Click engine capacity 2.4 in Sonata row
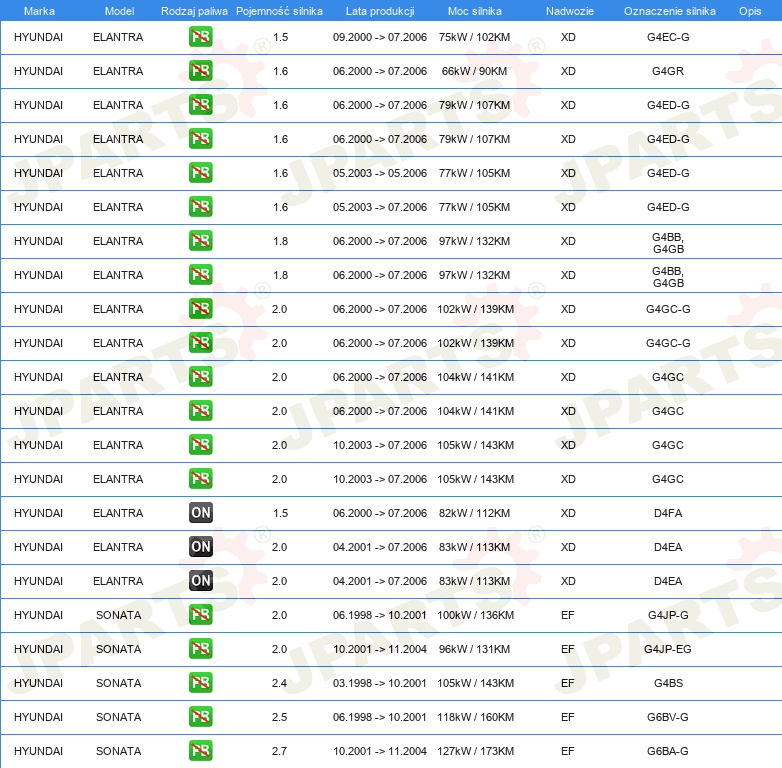This screenshot has width=782, height=768. (279, 683)
